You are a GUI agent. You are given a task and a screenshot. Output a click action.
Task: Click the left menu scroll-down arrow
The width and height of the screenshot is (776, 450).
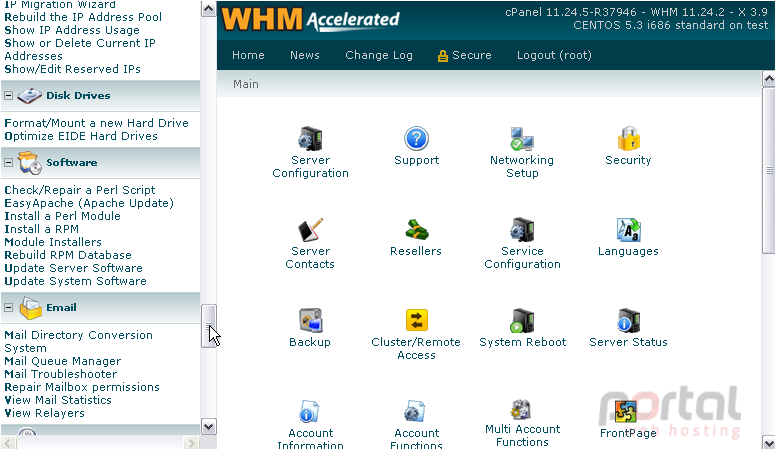(x=209, y=427)
